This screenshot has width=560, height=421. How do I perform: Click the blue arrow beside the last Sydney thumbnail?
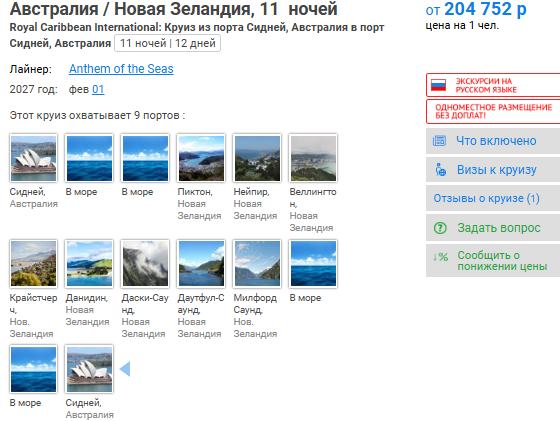pyautogui.click(x=125, y=369)
